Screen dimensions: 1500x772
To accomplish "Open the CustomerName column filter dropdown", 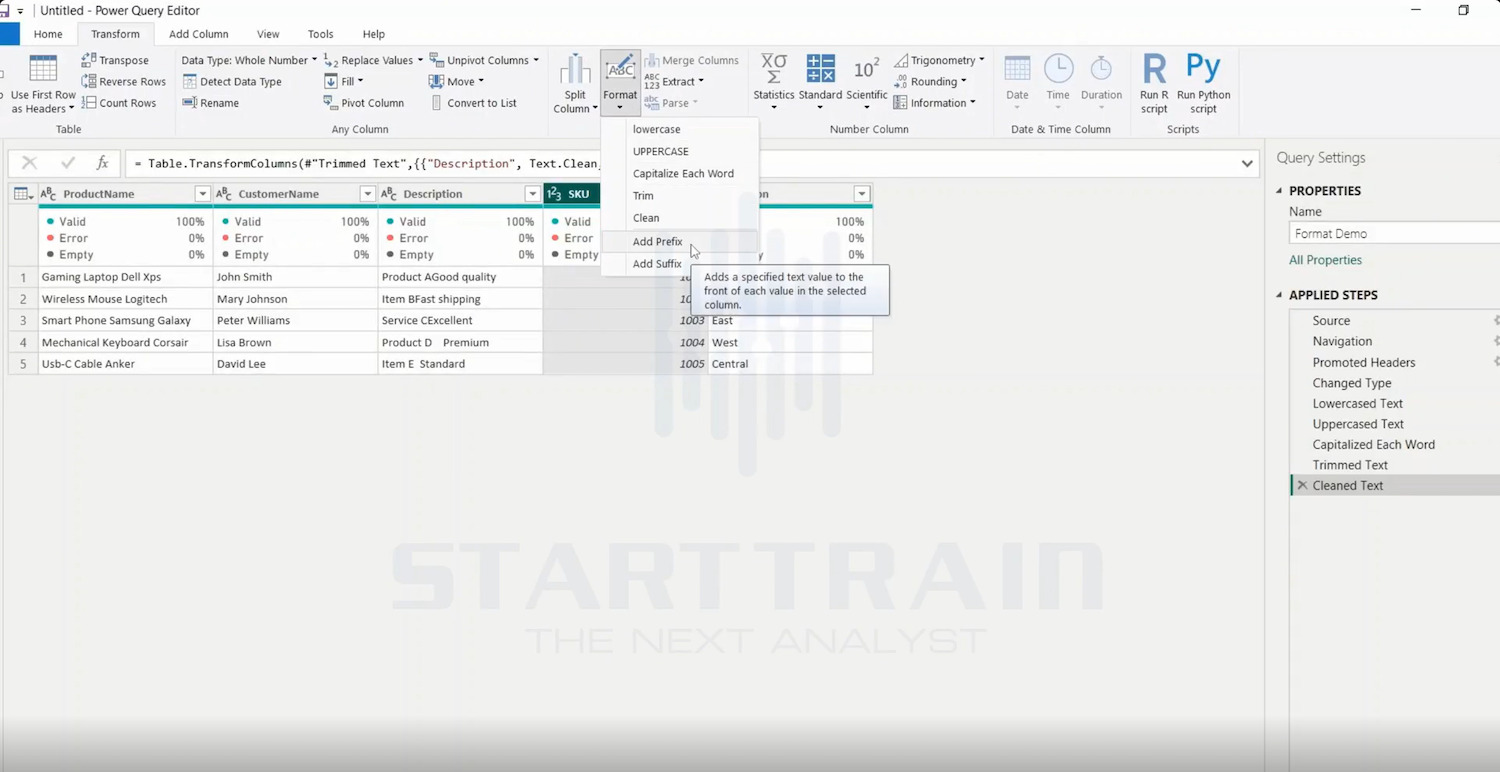I will coord(367,194).
